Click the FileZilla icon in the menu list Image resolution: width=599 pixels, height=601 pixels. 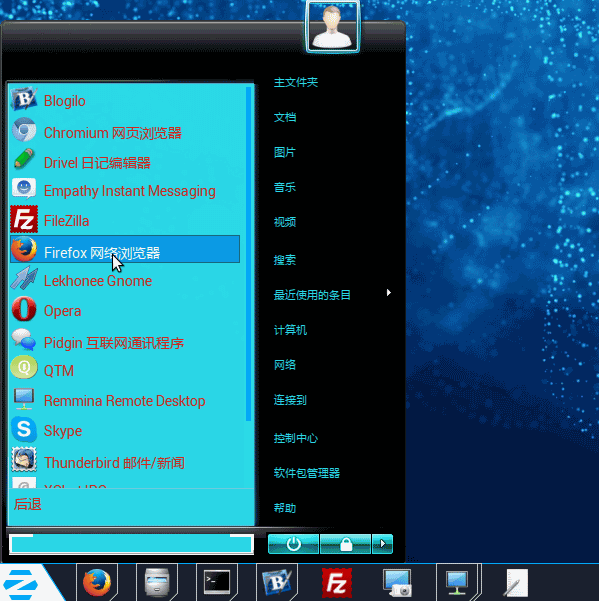pos(24,219)
